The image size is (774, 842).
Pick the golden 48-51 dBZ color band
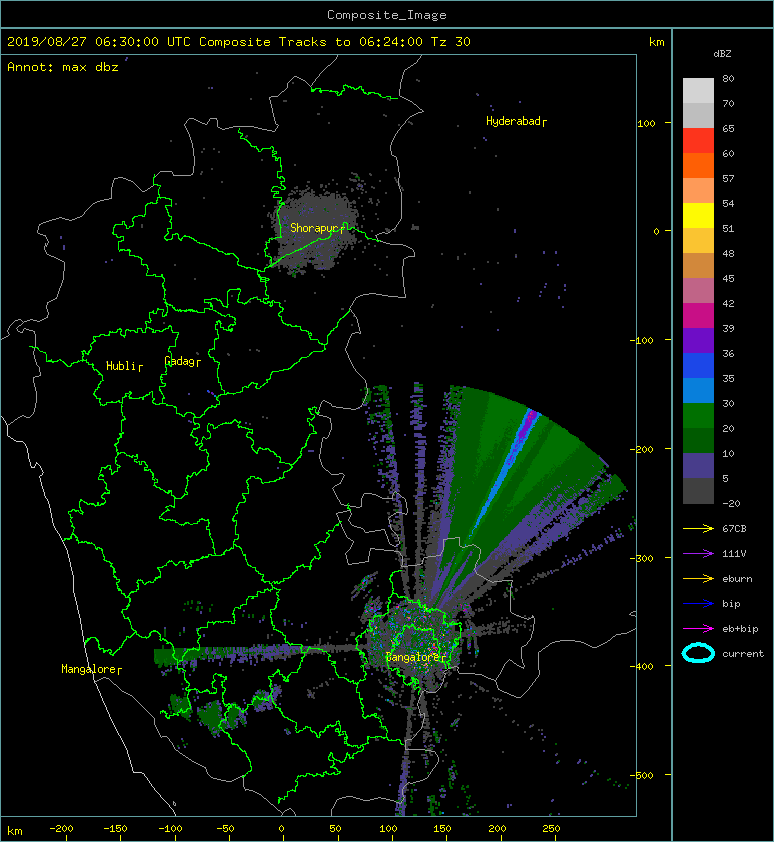coord(698,241)
